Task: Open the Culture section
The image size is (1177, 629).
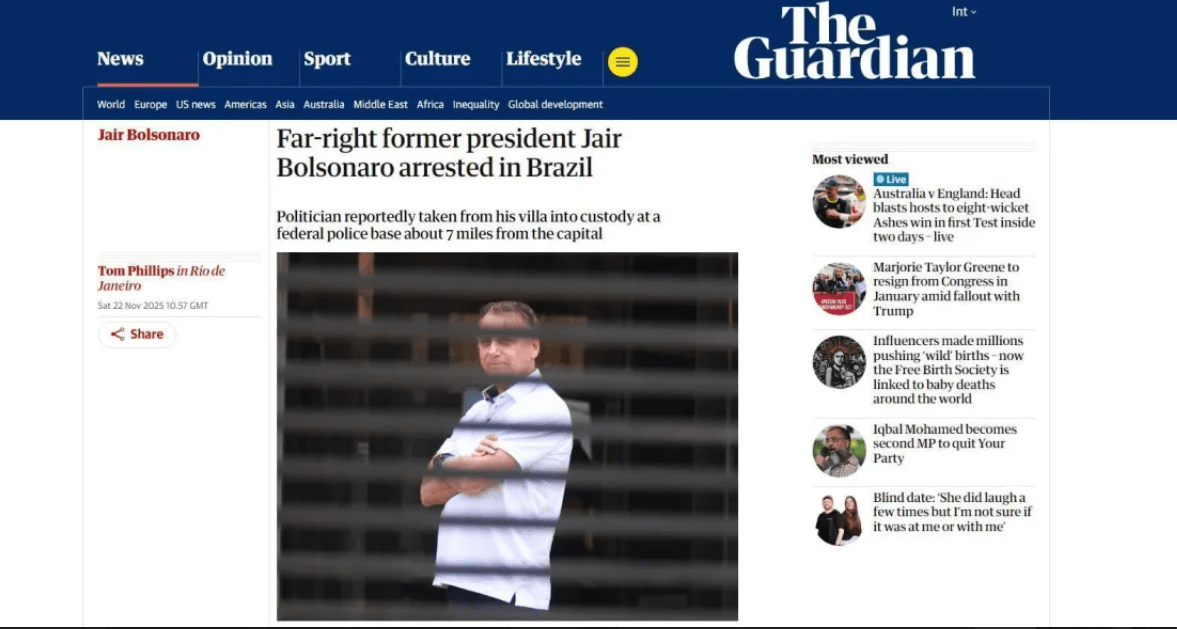Action: click(x=438, y=59)
